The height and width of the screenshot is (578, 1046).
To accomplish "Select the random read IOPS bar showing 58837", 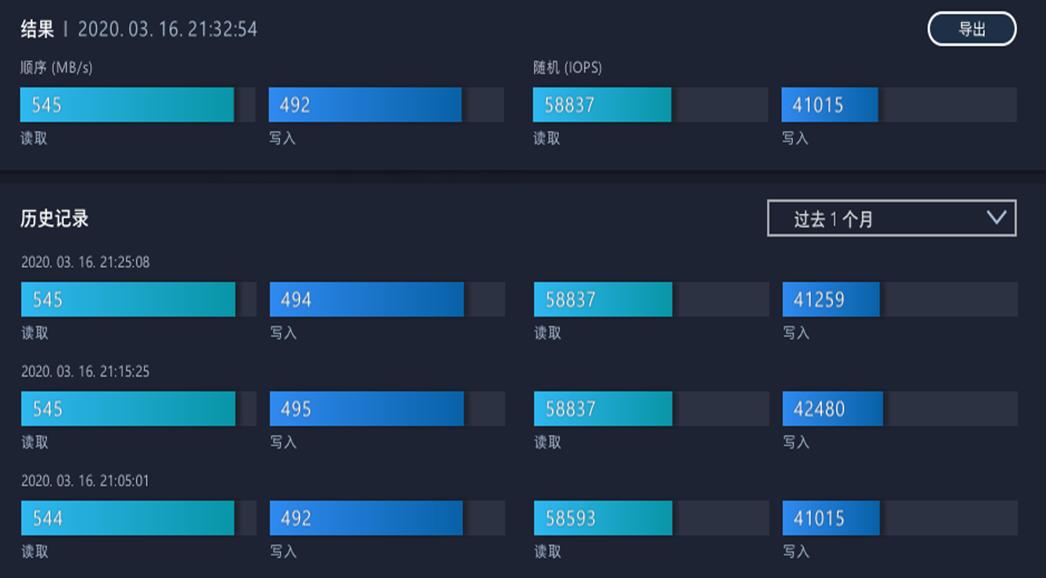I will point(601,104).
